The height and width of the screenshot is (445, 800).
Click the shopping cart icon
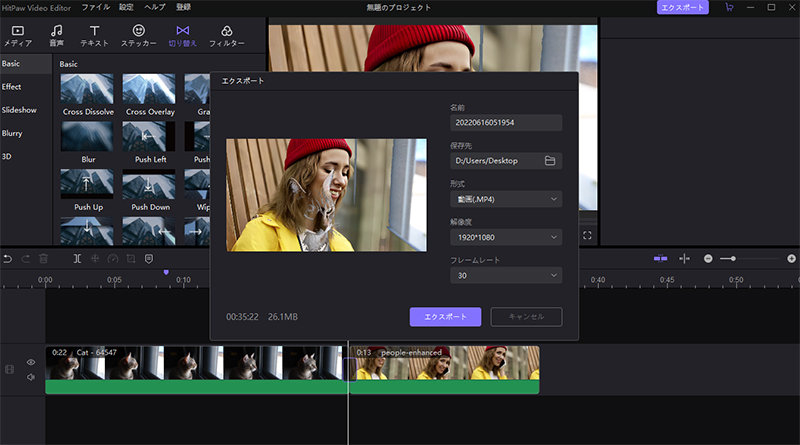click(x=728, y=7)
